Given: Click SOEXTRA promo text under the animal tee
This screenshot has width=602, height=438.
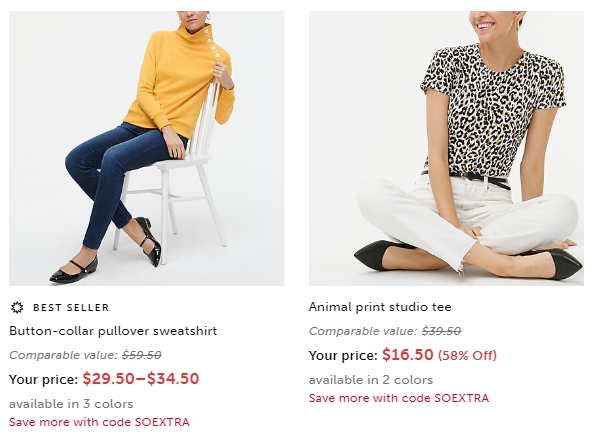Looking at the screenshot, I should coord(399,398).
